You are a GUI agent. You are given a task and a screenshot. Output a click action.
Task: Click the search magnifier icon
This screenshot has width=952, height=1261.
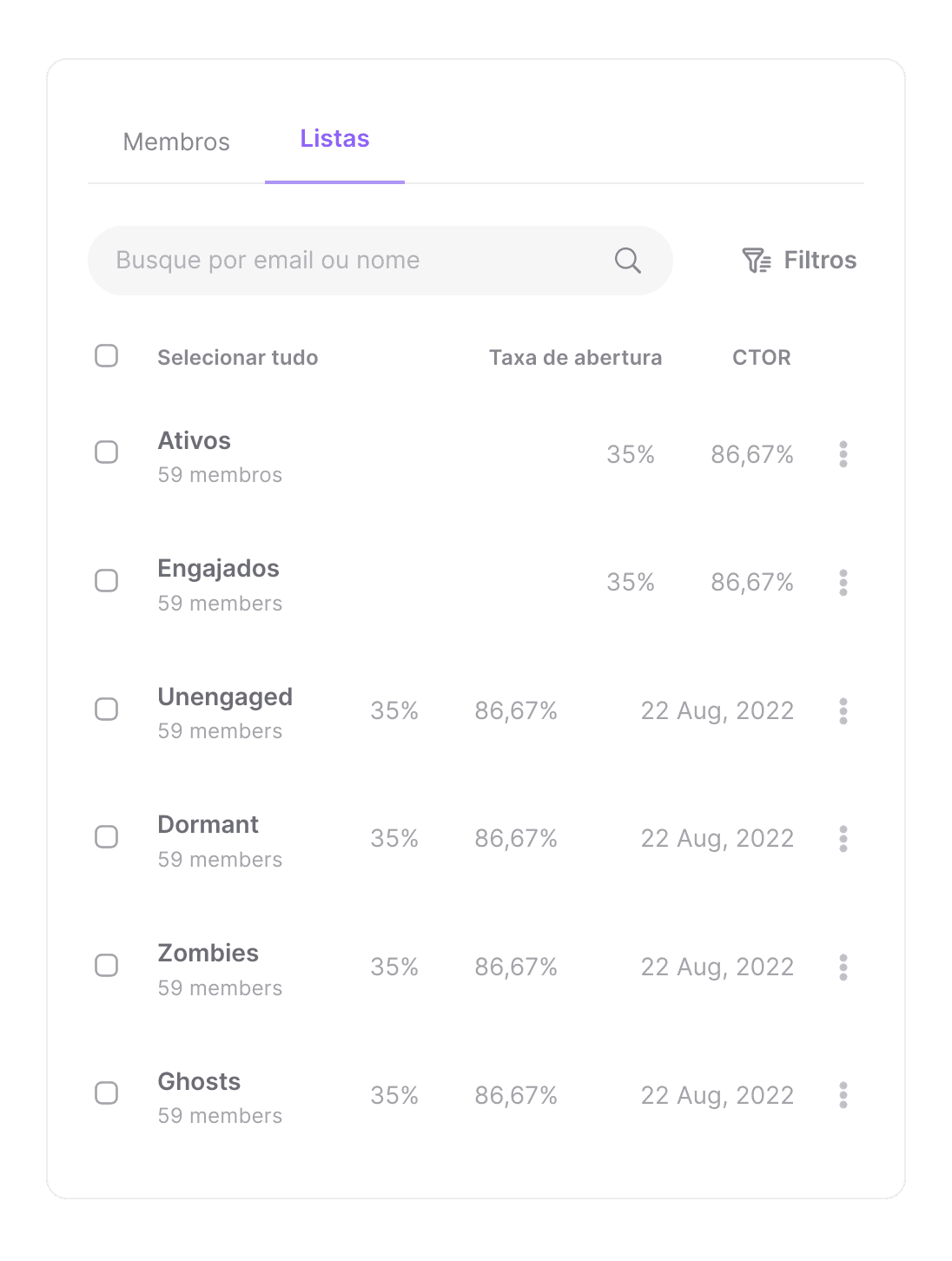pos(627,260)
